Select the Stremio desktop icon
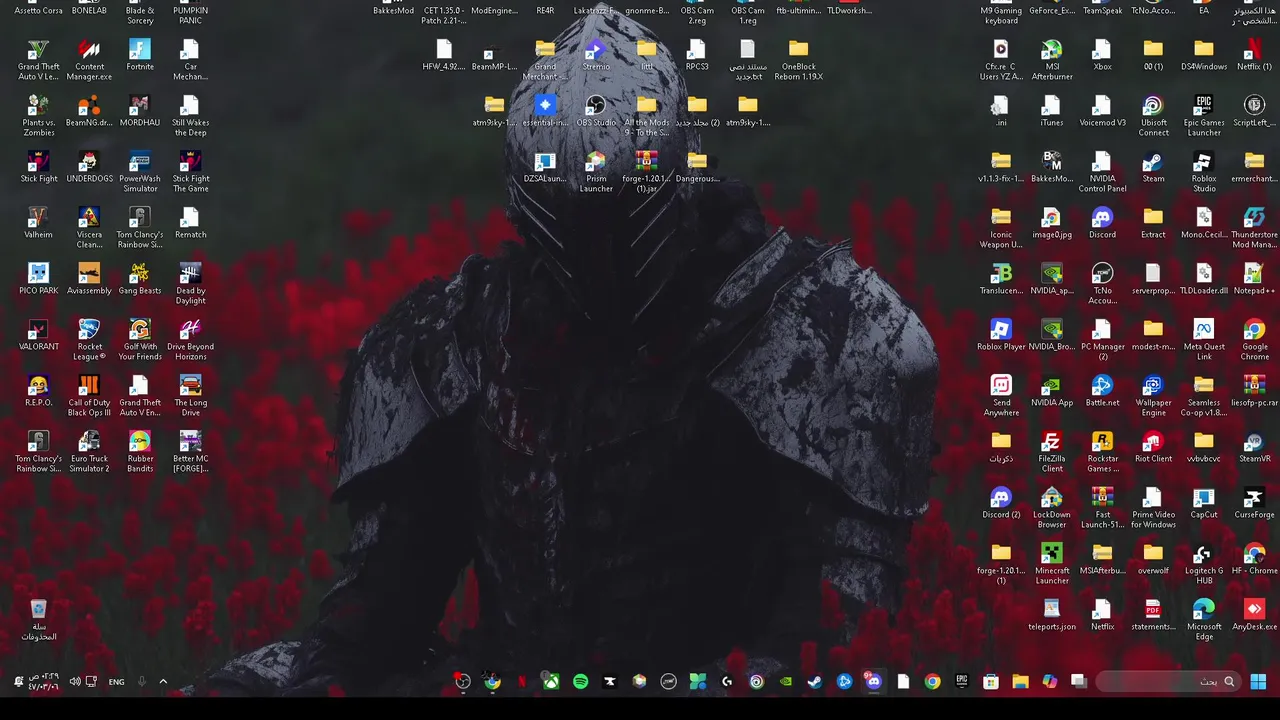 pos(596,55)
